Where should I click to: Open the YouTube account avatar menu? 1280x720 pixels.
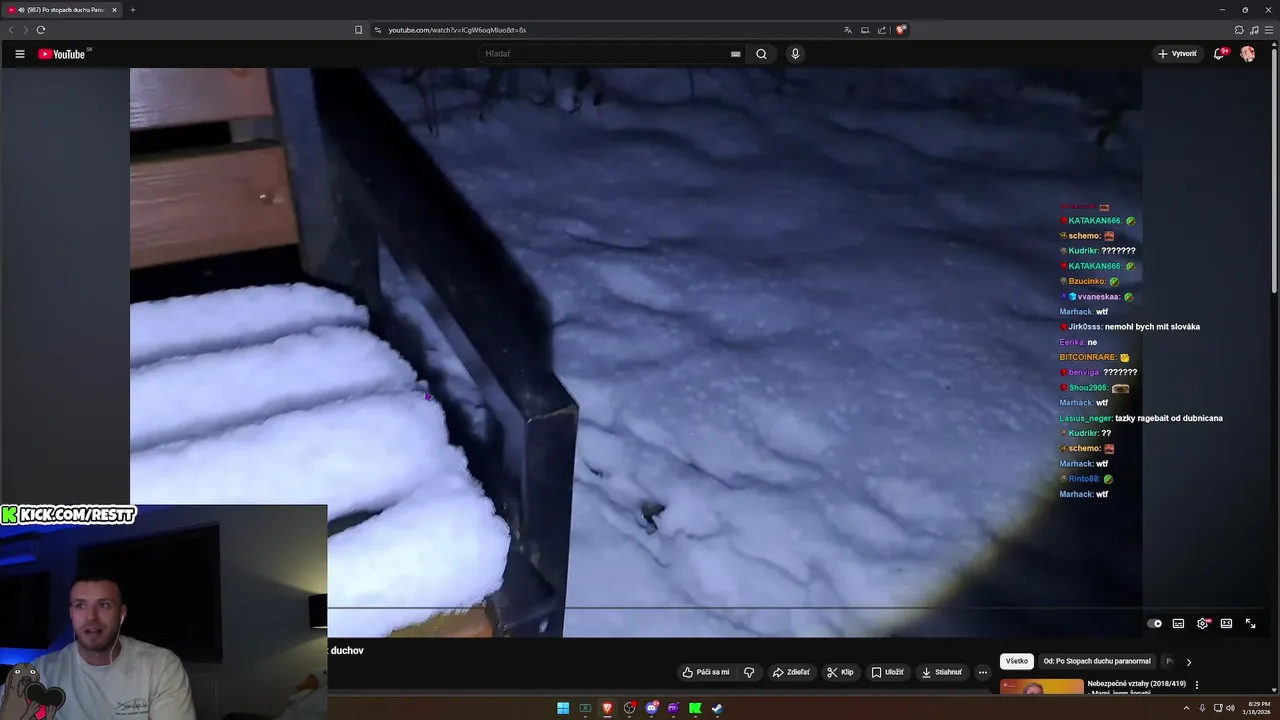[x=1248, y=54]
